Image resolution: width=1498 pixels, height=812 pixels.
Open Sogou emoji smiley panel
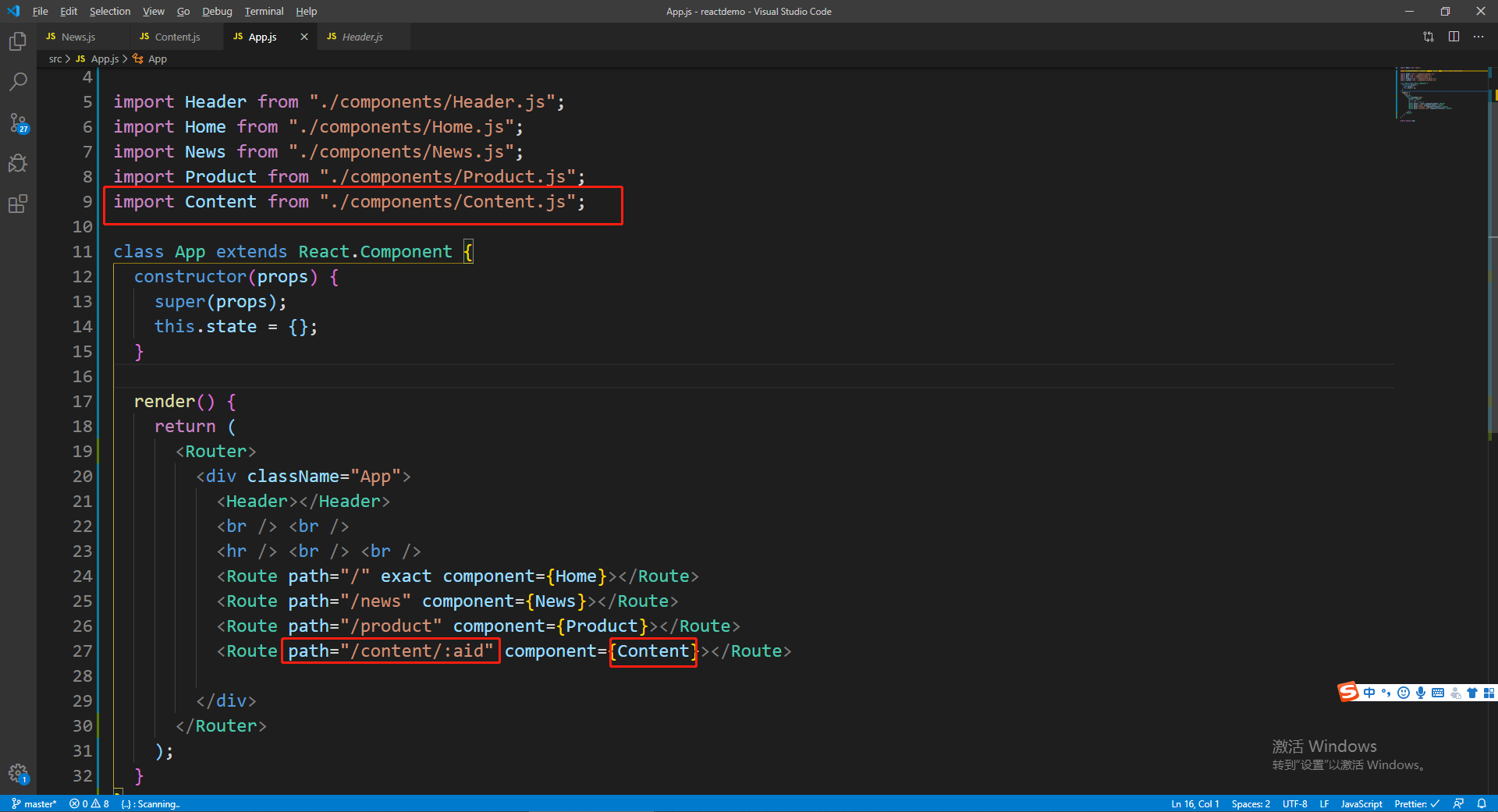point(1404,693)
